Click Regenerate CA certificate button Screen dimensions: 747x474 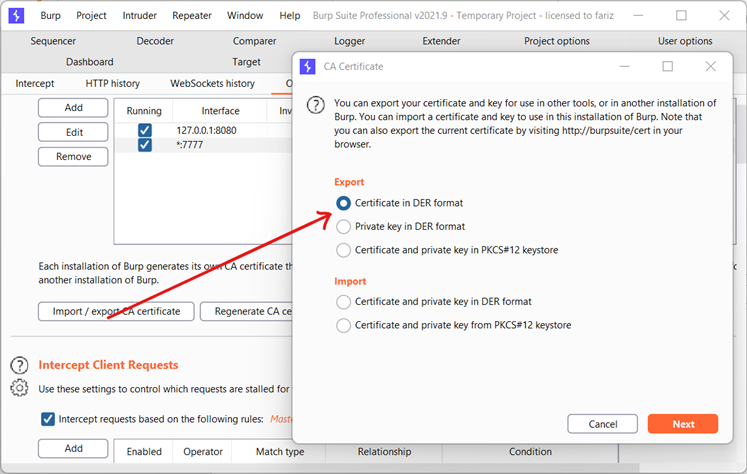tap(246, 312)
